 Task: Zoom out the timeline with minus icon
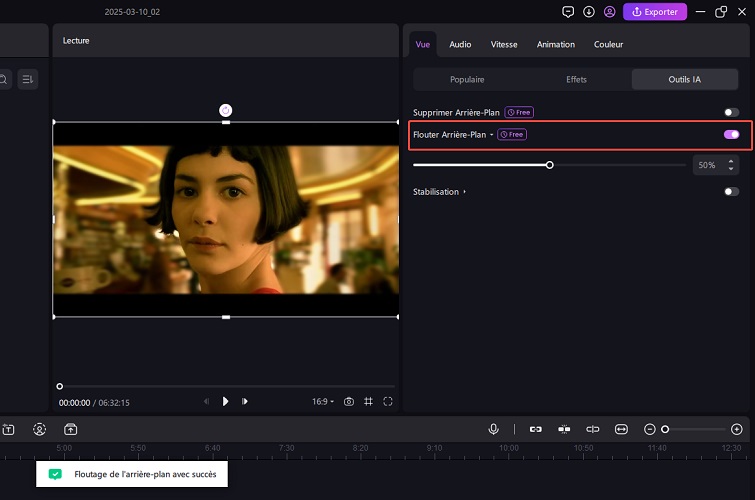click(x=650, y=429)
